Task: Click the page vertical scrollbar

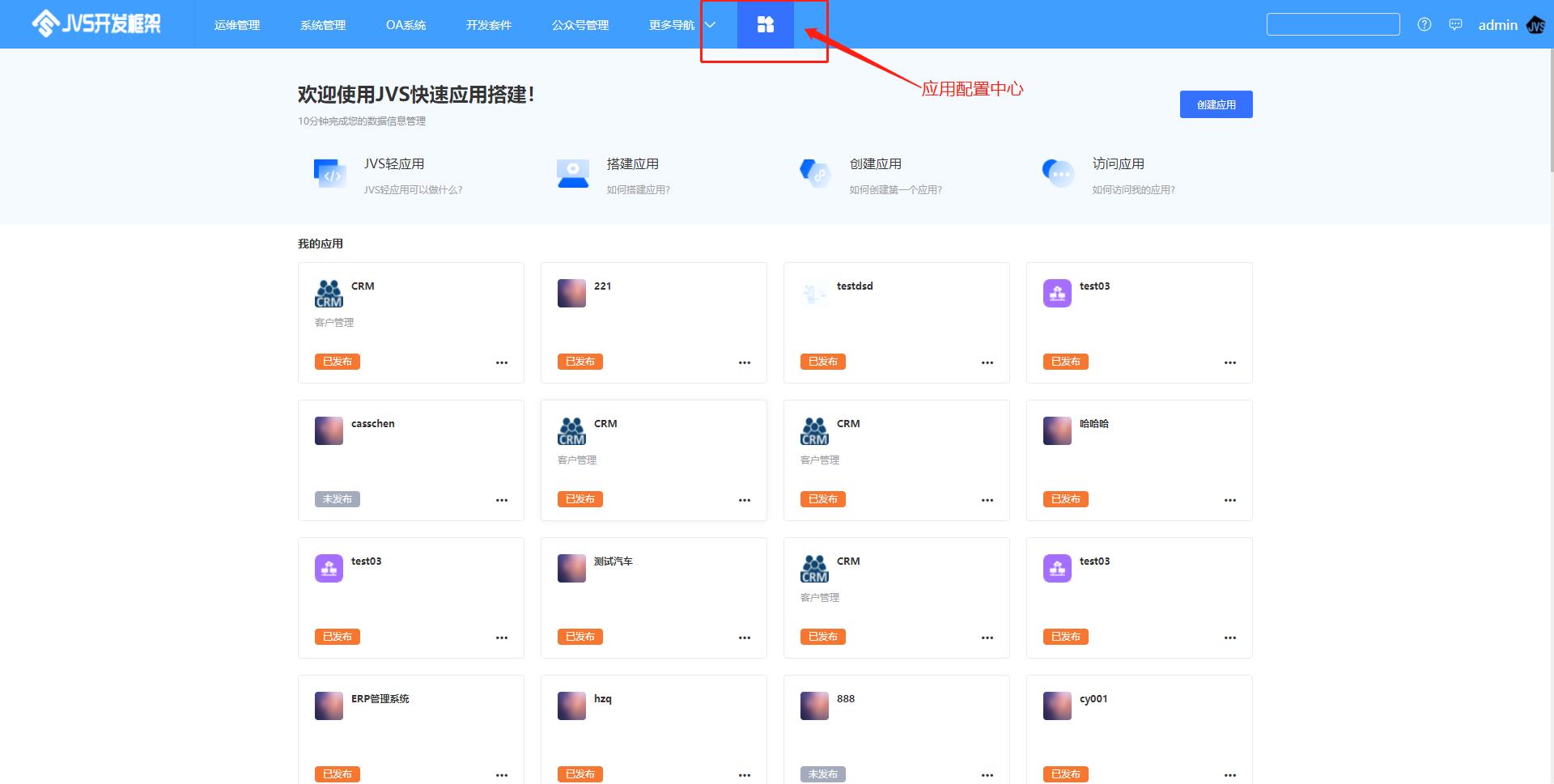Action: [x=1551, y=109]
